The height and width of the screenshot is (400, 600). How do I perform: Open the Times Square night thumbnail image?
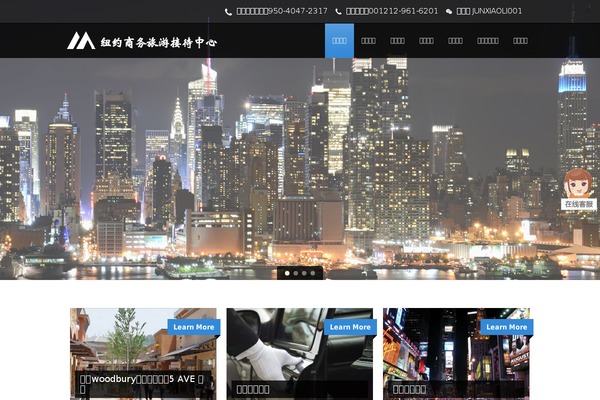click(x=456, y=354)
